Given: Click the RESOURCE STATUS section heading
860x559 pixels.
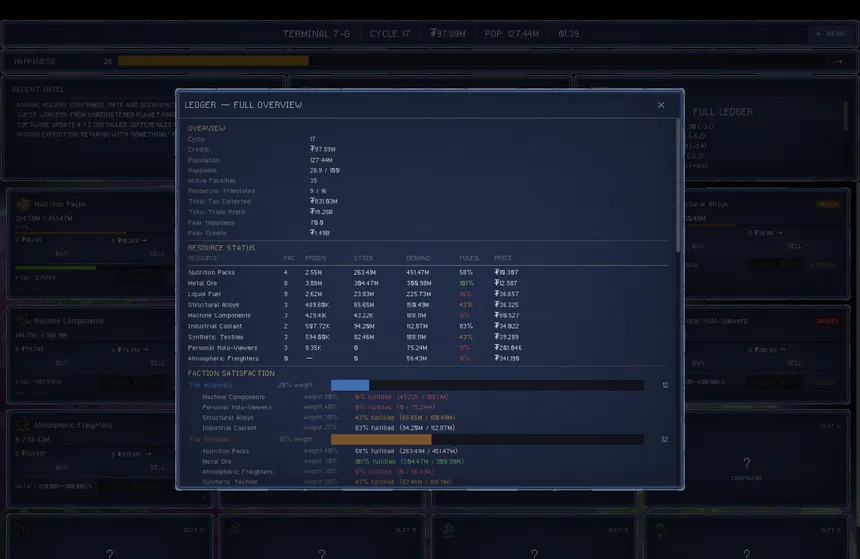Looking at the screenshot, I should (x=221, y=248).
